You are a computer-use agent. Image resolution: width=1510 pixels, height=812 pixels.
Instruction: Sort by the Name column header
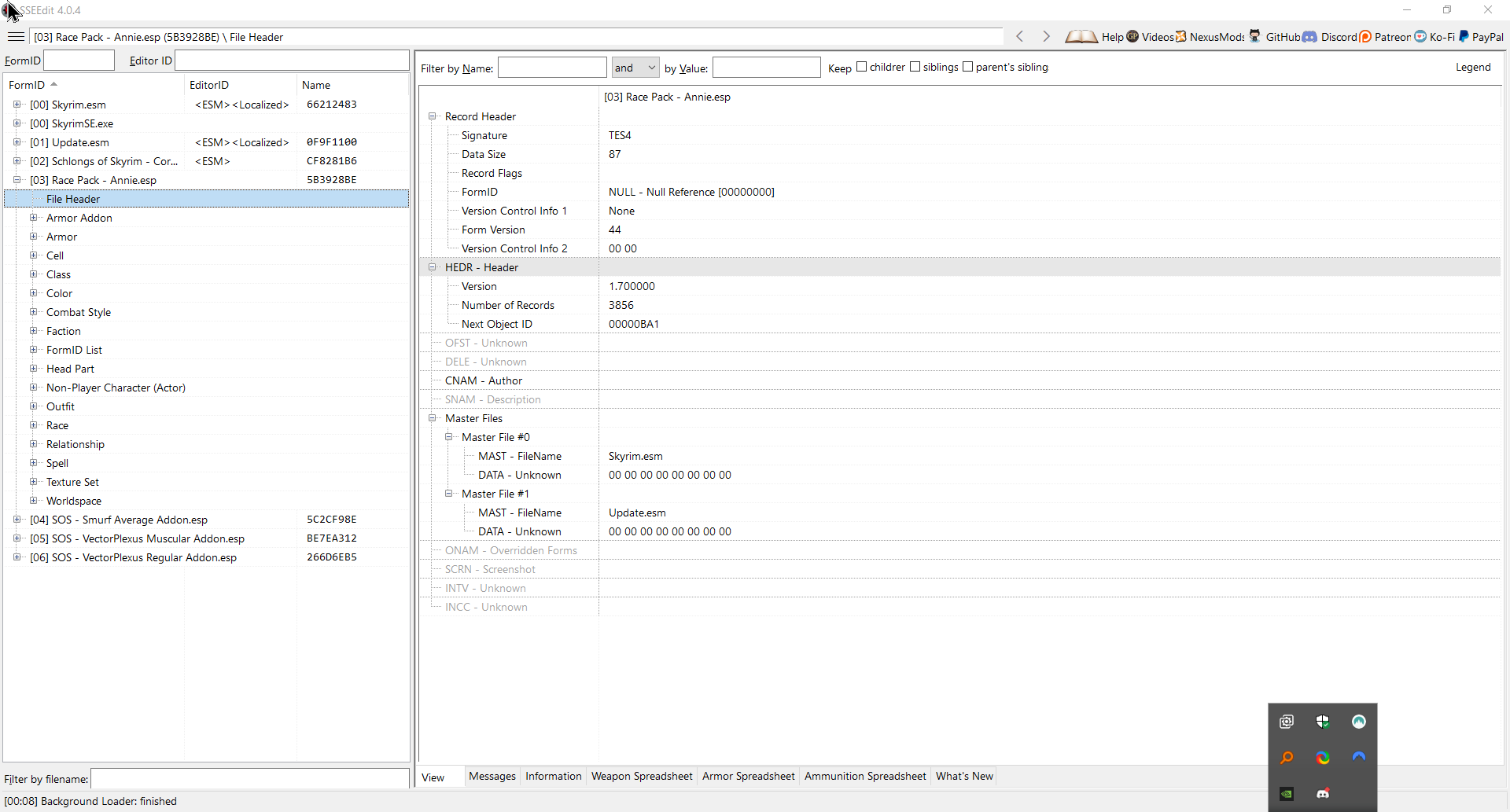(353, 85)
